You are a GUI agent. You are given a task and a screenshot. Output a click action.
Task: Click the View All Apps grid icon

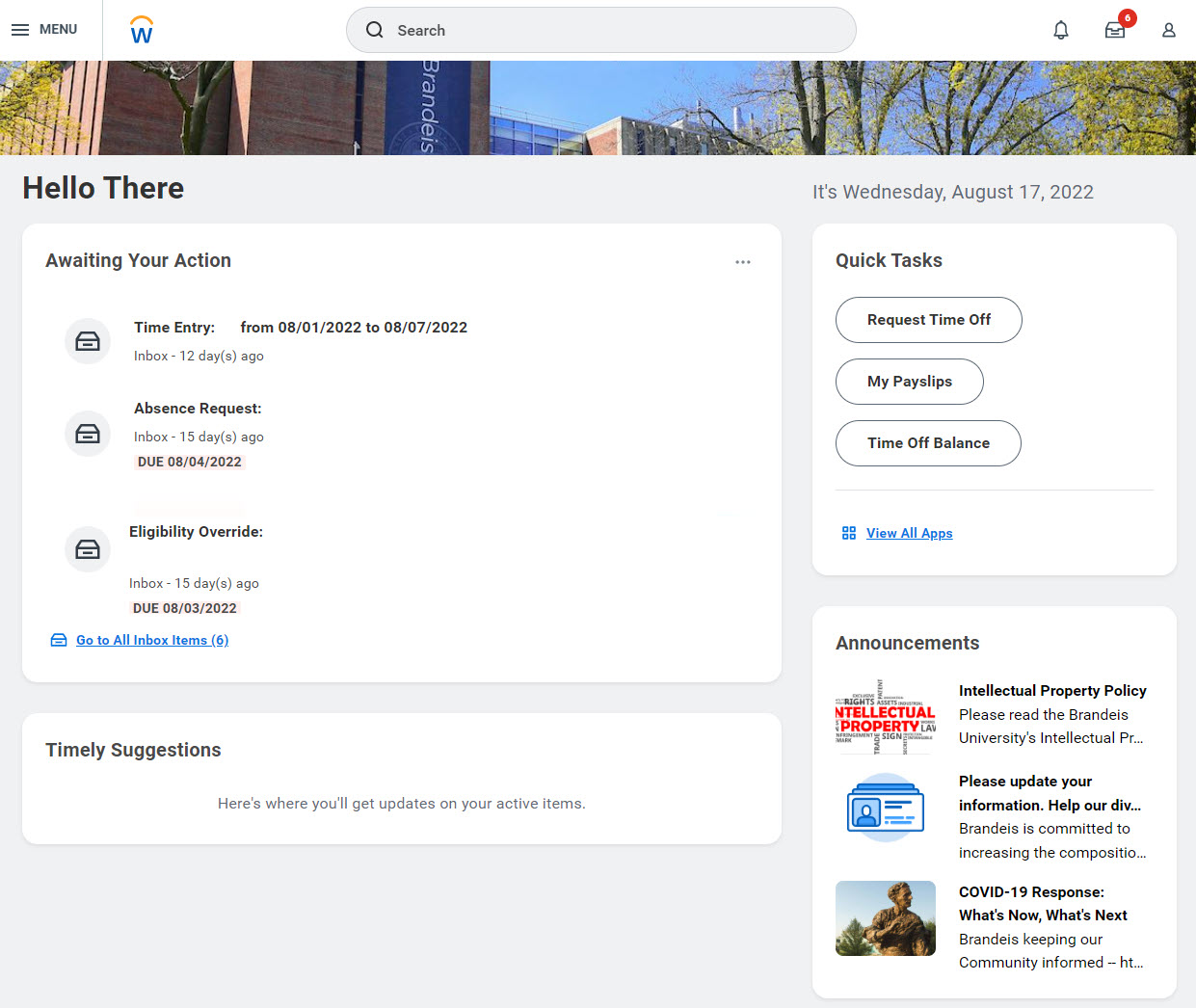pos(849,533)
